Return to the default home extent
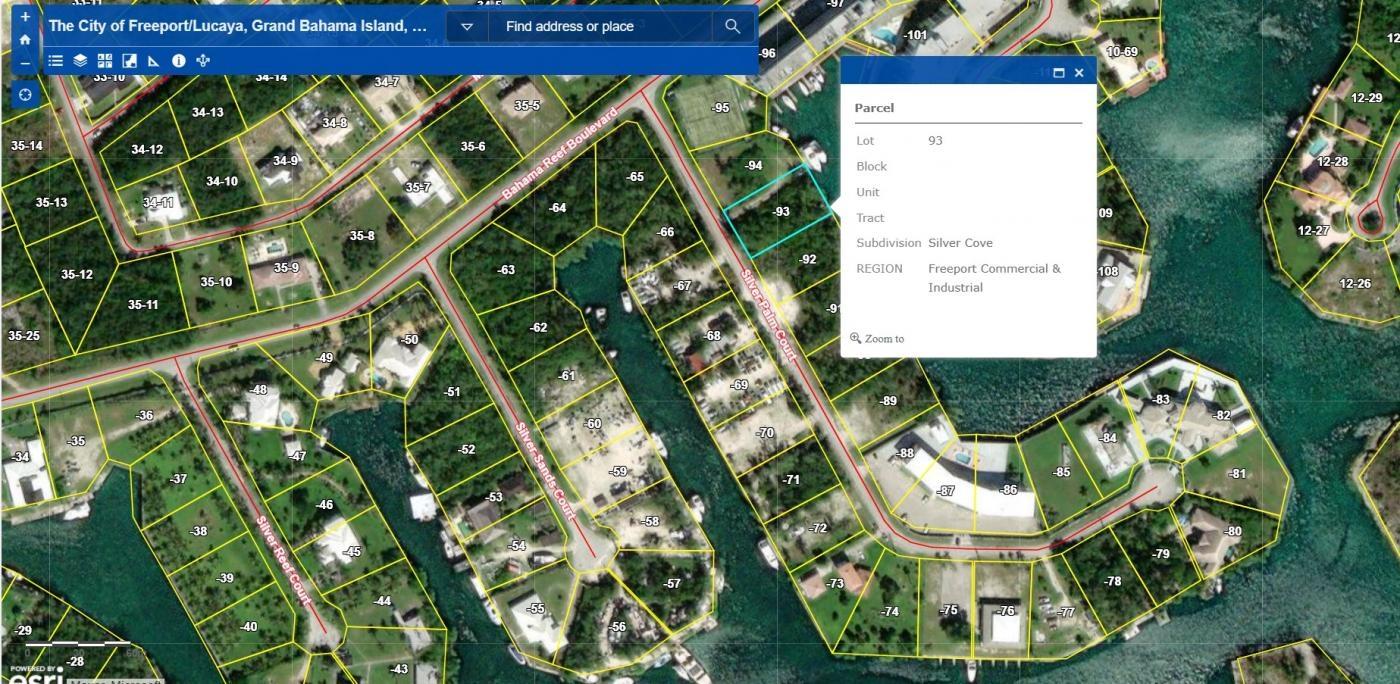This screenshot has width=1400, height=684. [x=25, y=40]
